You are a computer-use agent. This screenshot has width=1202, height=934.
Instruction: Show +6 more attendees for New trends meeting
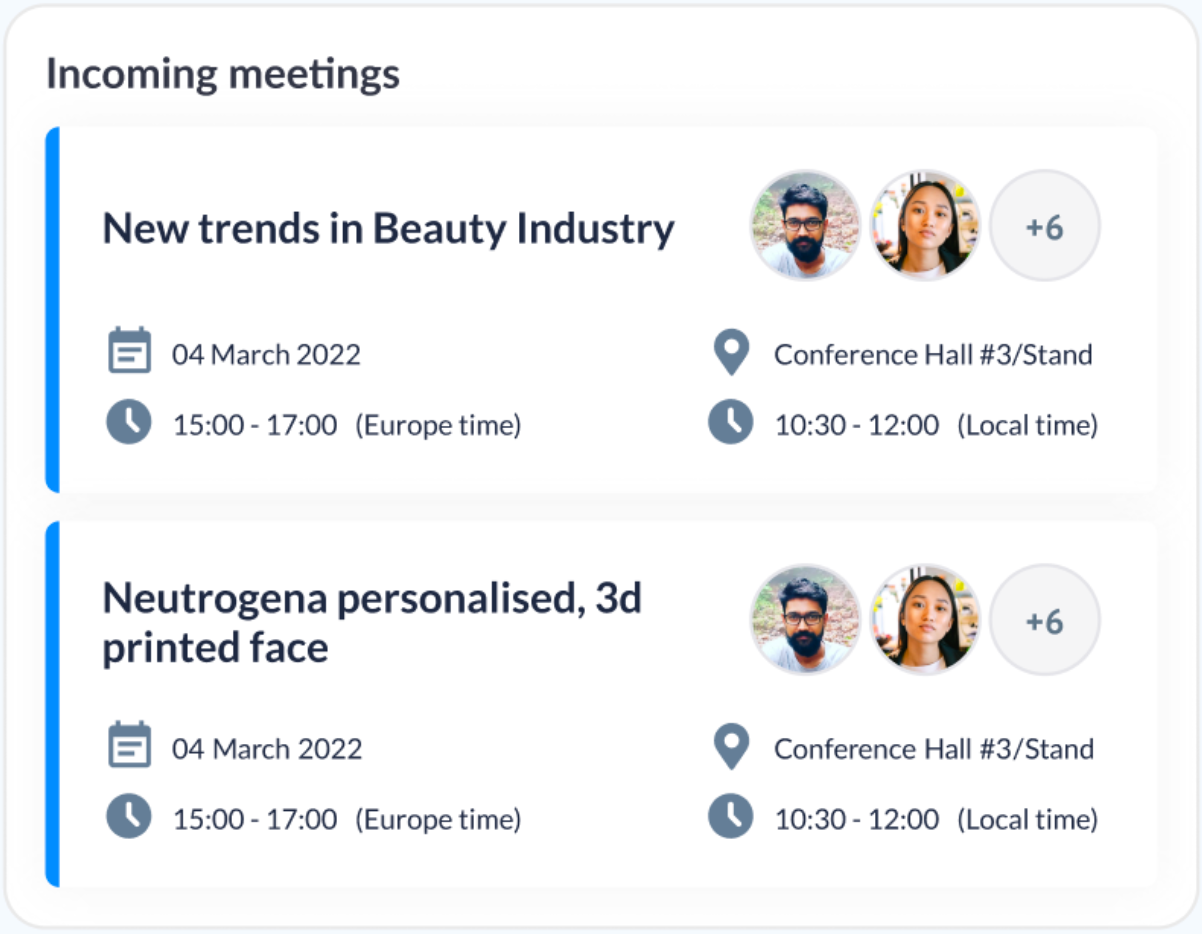point(1045,226)
